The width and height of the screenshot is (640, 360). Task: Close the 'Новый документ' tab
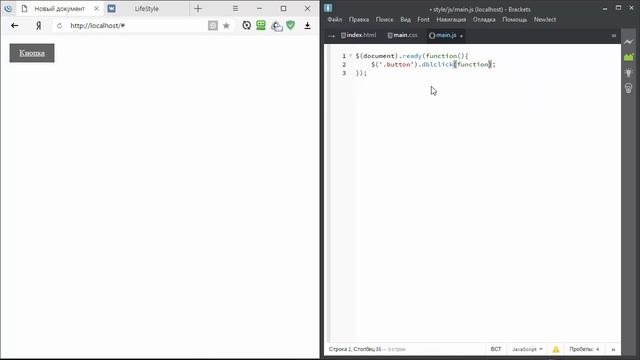coord(96,9)
